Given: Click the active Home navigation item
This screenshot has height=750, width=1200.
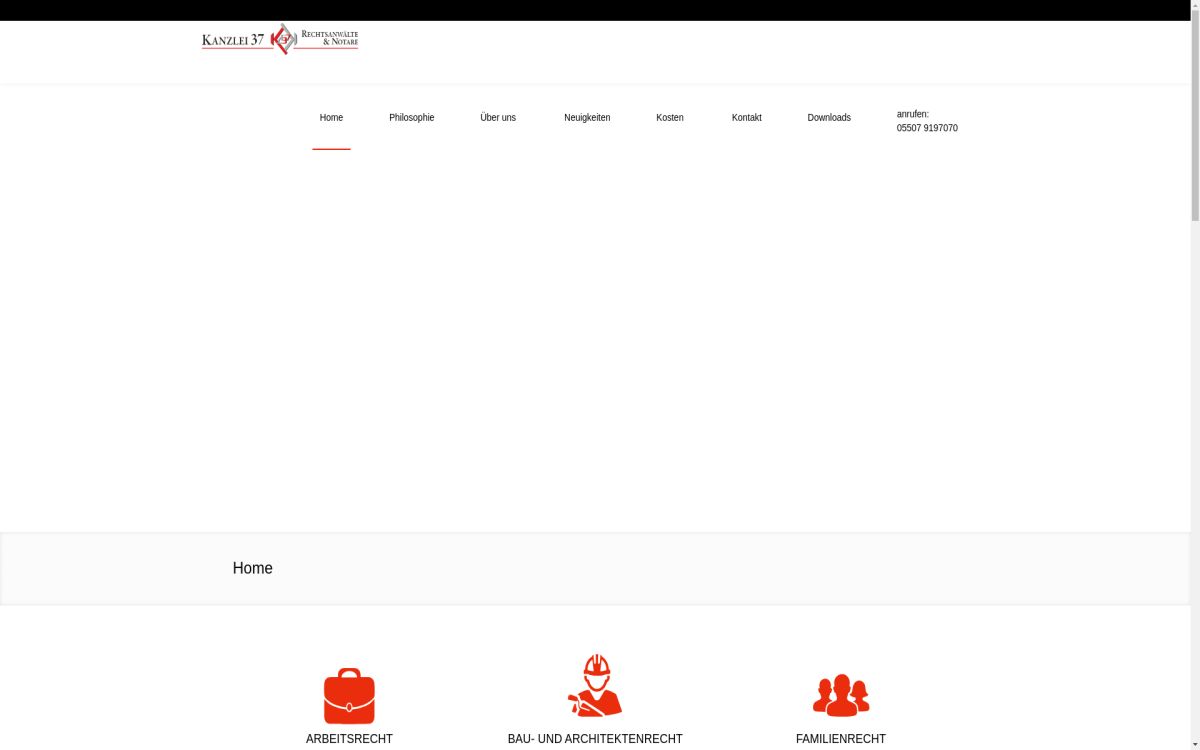Looking at the screenshot, I should click(331, 117).
